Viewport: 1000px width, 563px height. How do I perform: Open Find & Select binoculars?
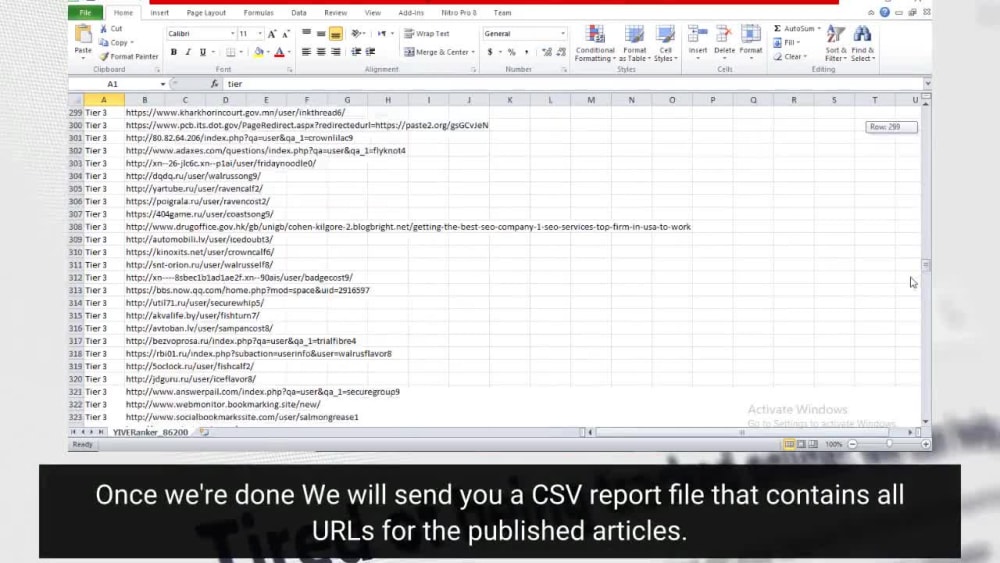(x=862, y=43)
